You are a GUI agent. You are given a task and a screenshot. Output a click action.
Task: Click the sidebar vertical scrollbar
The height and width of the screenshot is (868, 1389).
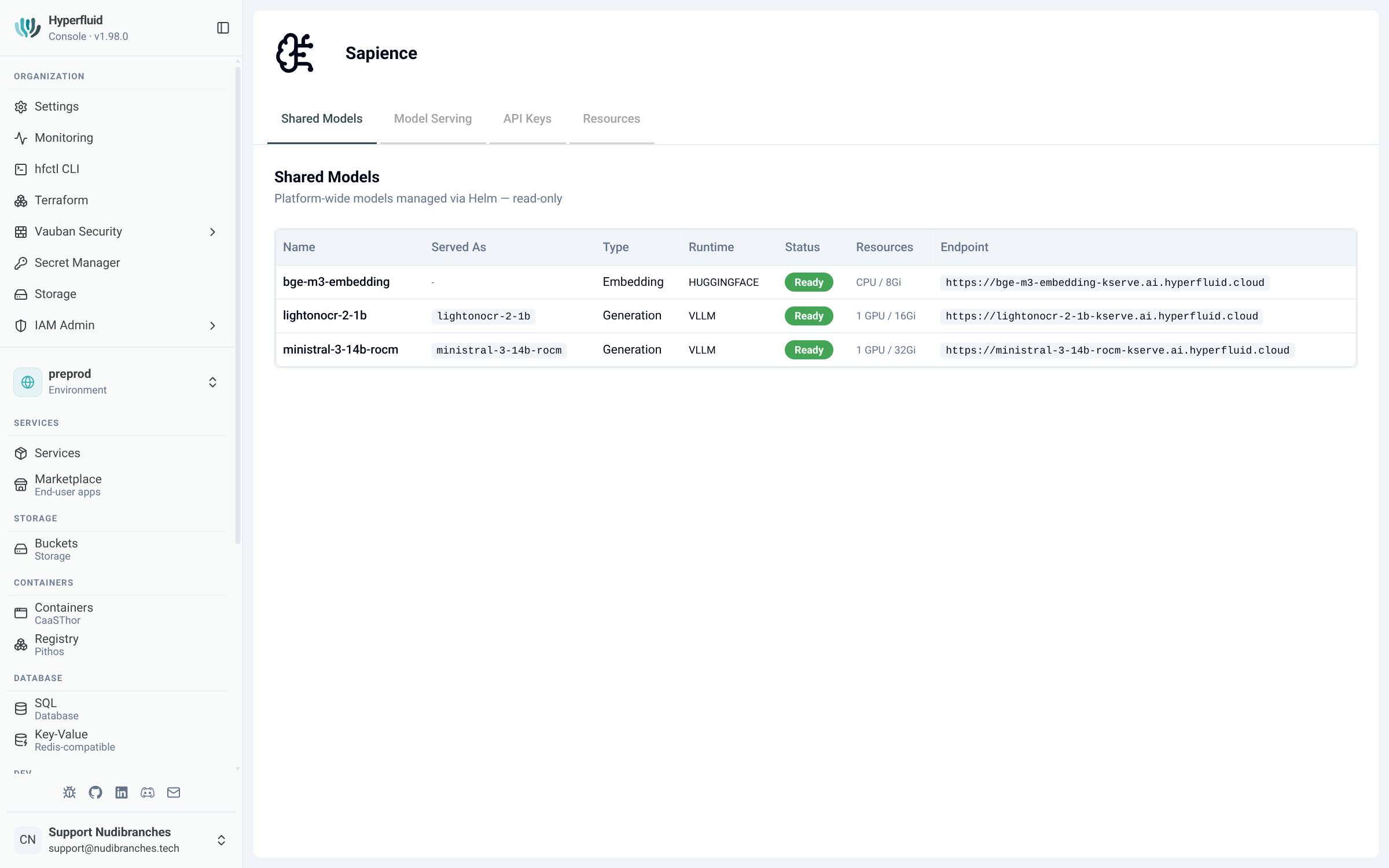click(x=237, y=306)
